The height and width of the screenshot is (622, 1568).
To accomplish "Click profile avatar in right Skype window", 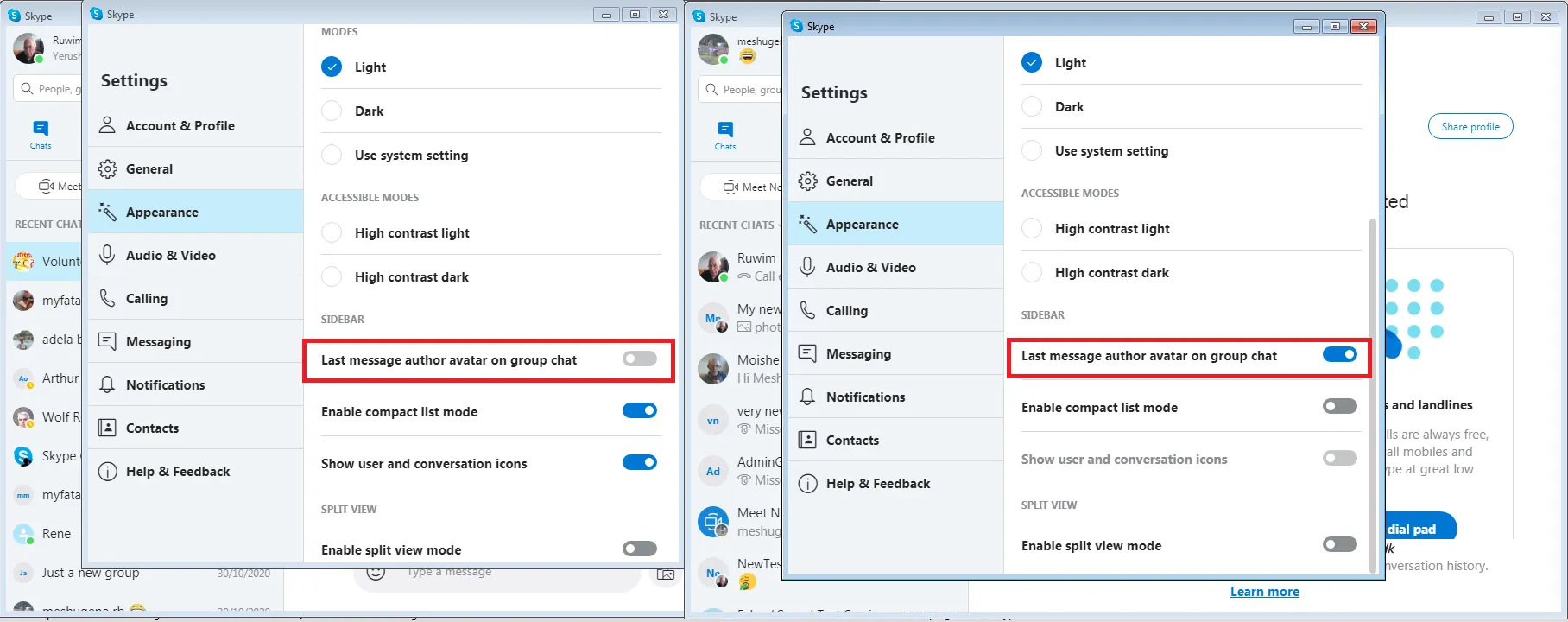I will (713, 49).
